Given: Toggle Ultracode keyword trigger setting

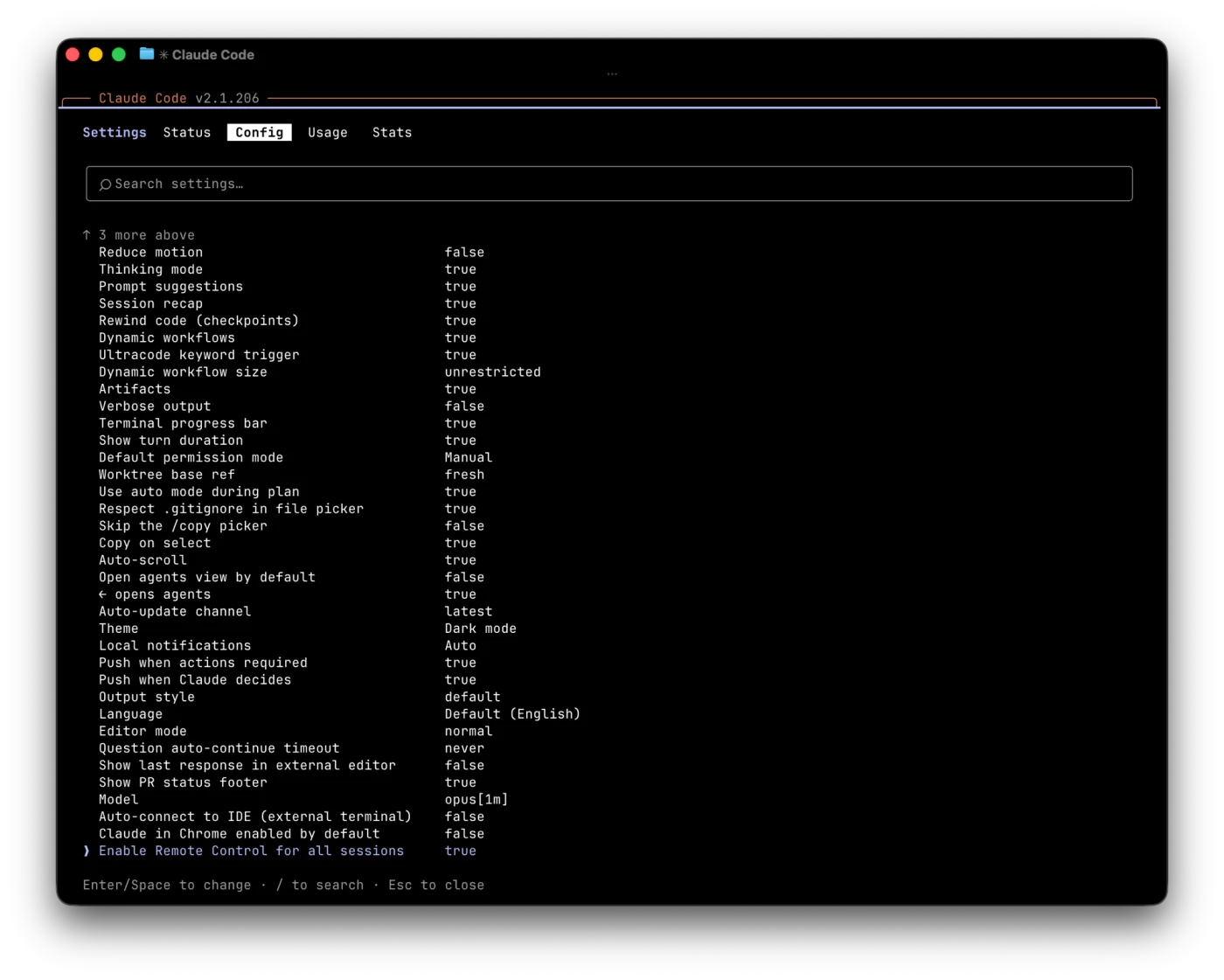Looking at the screenshot, I should point(288,355).
